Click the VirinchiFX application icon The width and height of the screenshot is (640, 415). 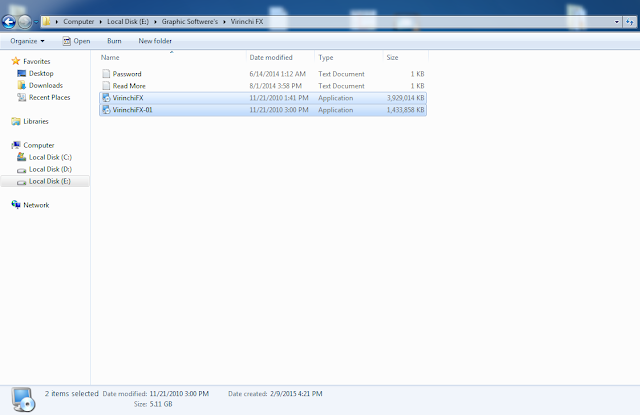point(106,98)
